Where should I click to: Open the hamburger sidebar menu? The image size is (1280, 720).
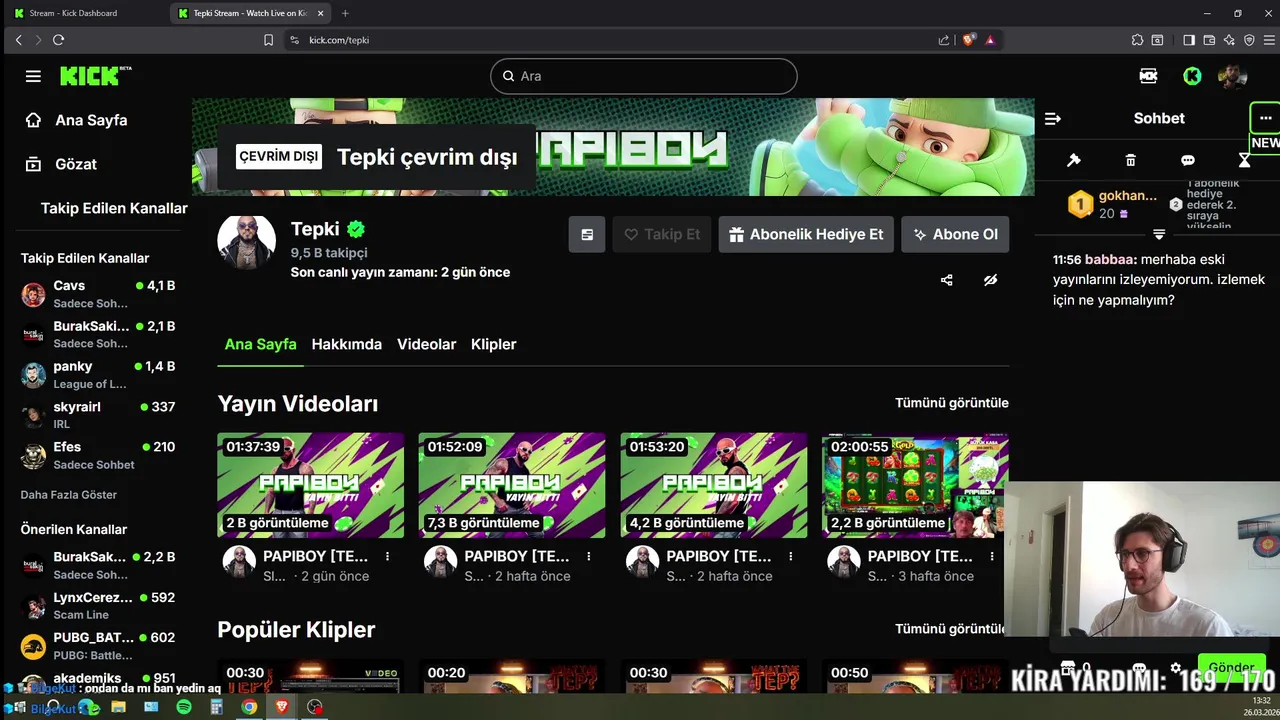coord(33,76)
